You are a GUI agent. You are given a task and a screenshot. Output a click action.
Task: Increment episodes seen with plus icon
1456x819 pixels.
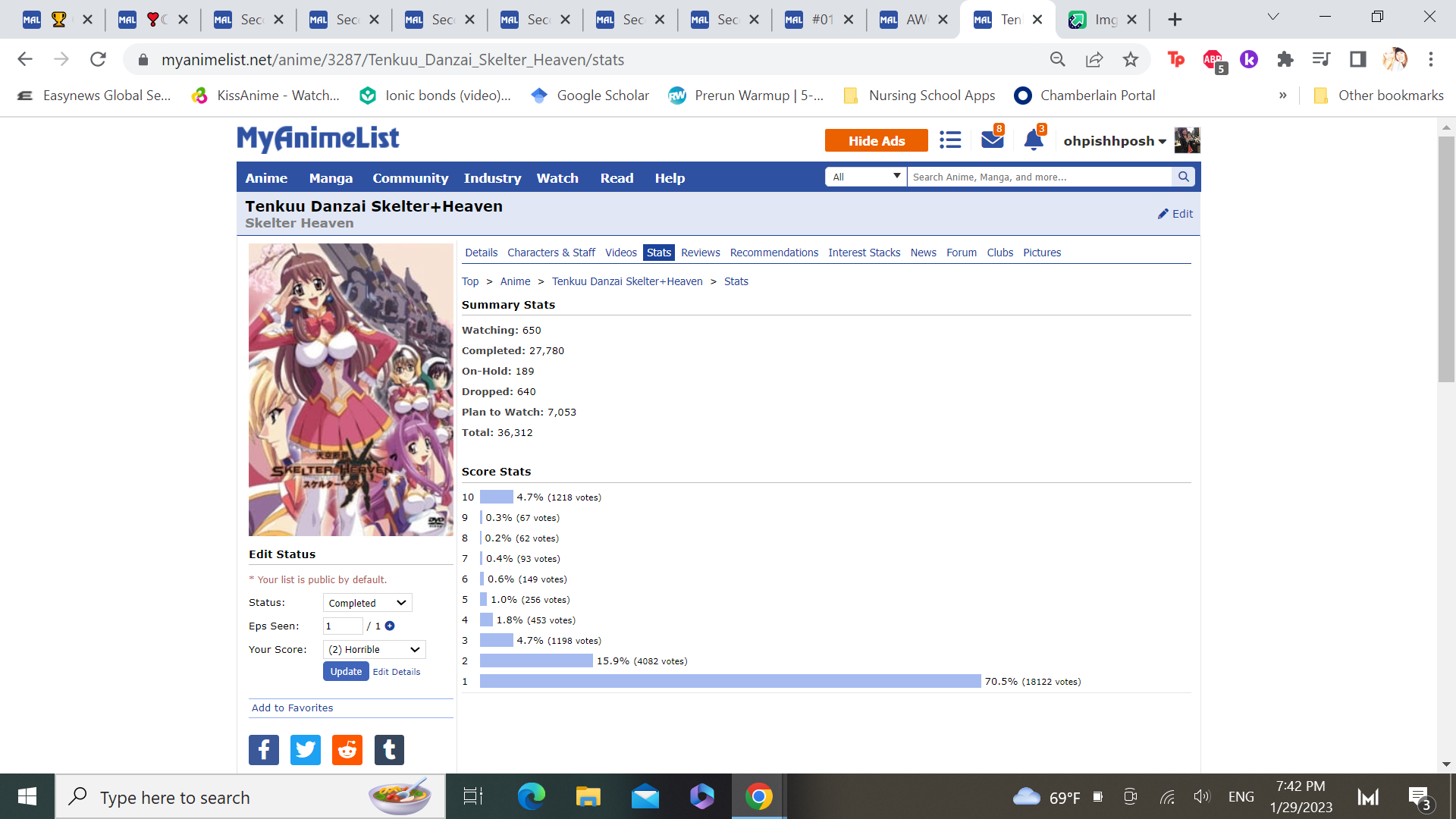click(390, 626)
